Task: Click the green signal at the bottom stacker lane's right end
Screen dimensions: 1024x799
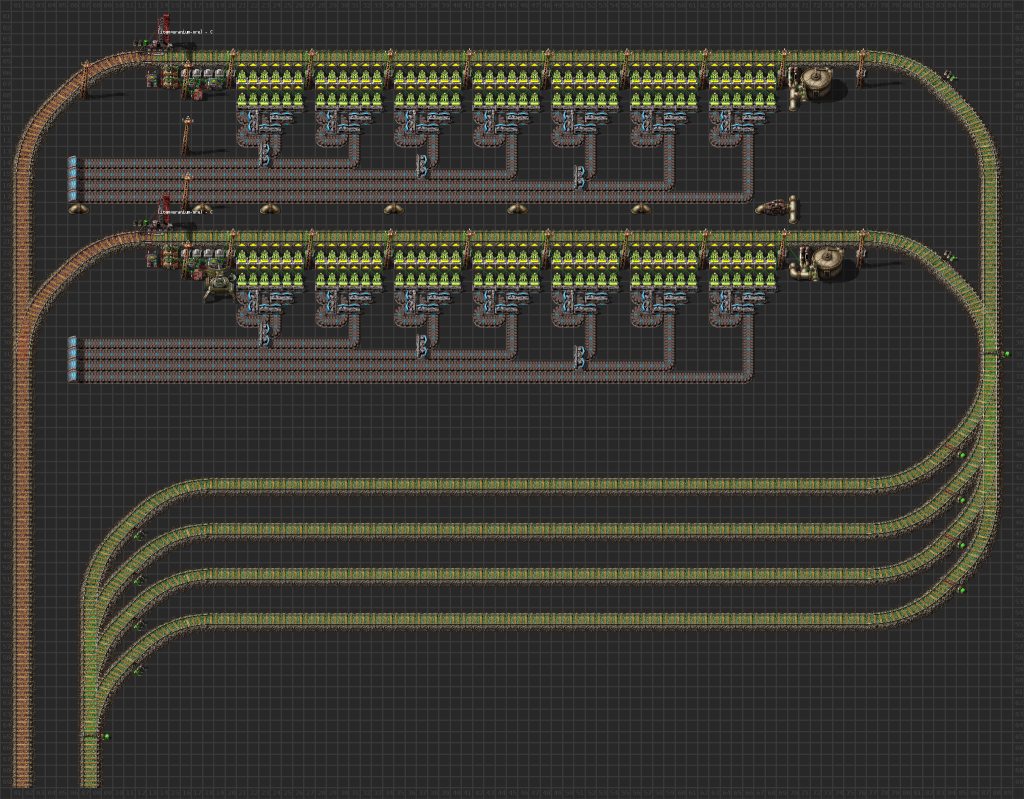Action: click(962, 590)
